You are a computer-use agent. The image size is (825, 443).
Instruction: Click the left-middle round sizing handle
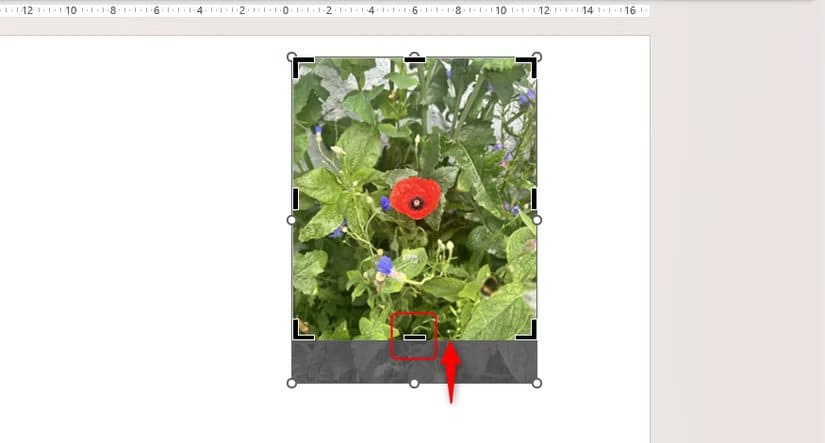click(291, 220)
